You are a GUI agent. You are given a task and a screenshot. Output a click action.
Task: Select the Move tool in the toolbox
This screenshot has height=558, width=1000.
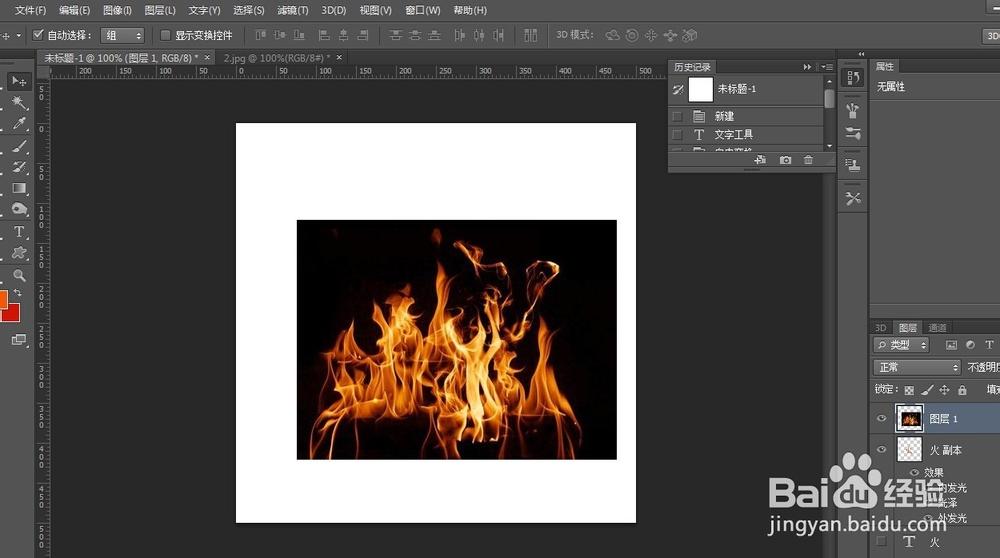click(x=19, y=82)
